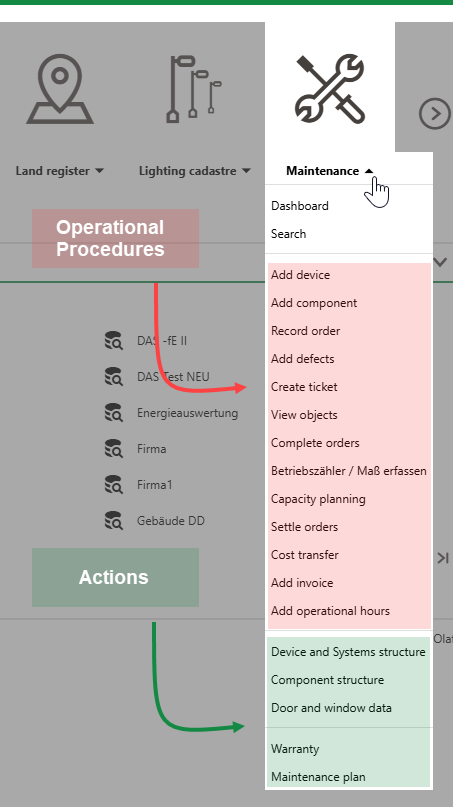This screenshot has height=807, width=453.
Task: Expand the Land register dropdown
Action: click(x=60, y=171)
